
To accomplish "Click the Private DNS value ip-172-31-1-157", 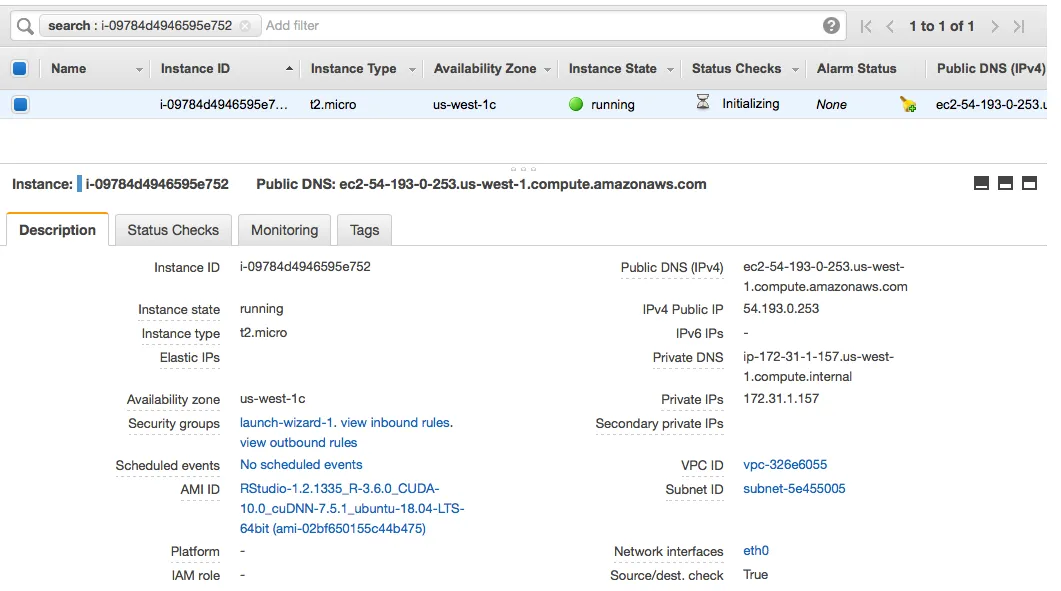I will coord(818,366).
